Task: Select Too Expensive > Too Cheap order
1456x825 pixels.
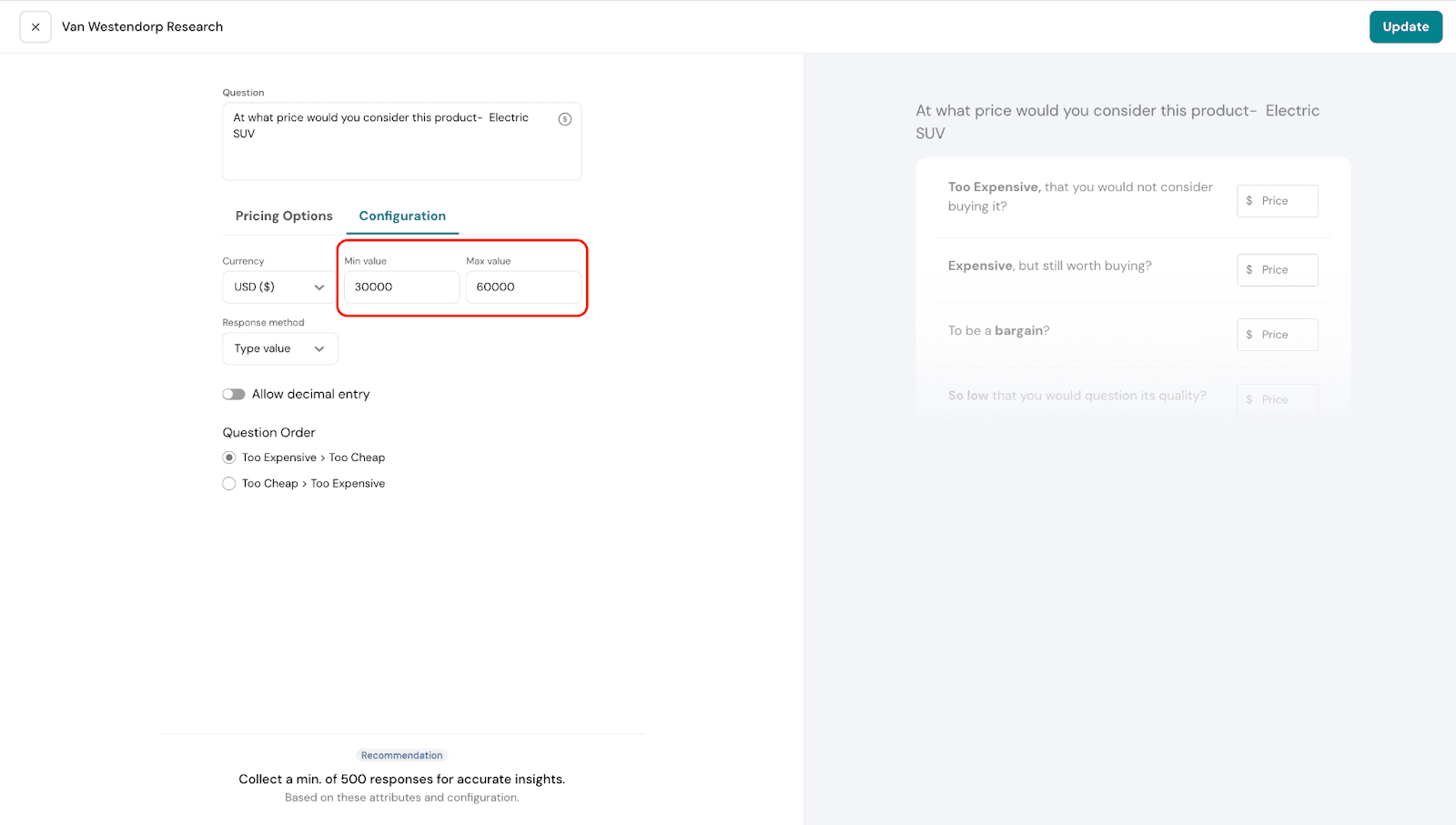Action: pyautogui.click(x=229, y=458)
